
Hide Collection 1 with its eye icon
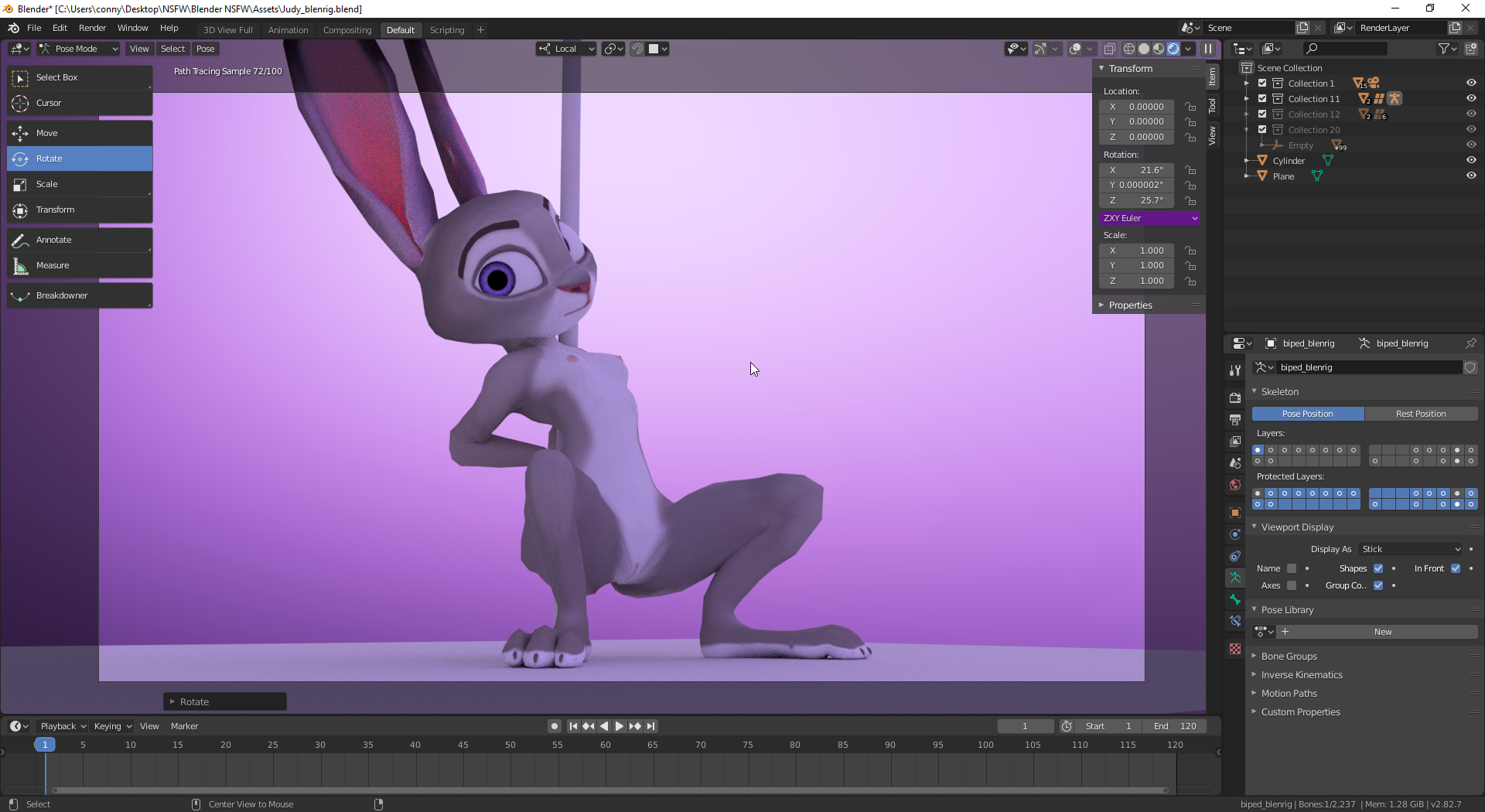pyautogui.click(x=1470, y=83)
